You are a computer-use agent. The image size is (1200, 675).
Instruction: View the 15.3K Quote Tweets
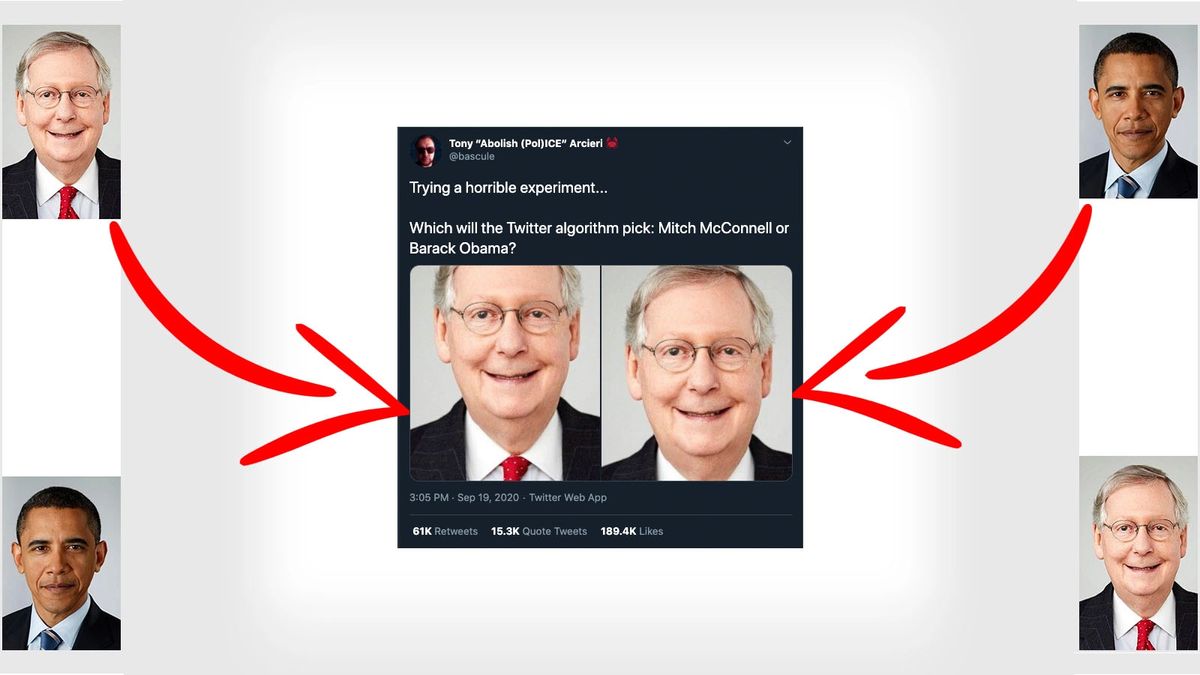539,531
